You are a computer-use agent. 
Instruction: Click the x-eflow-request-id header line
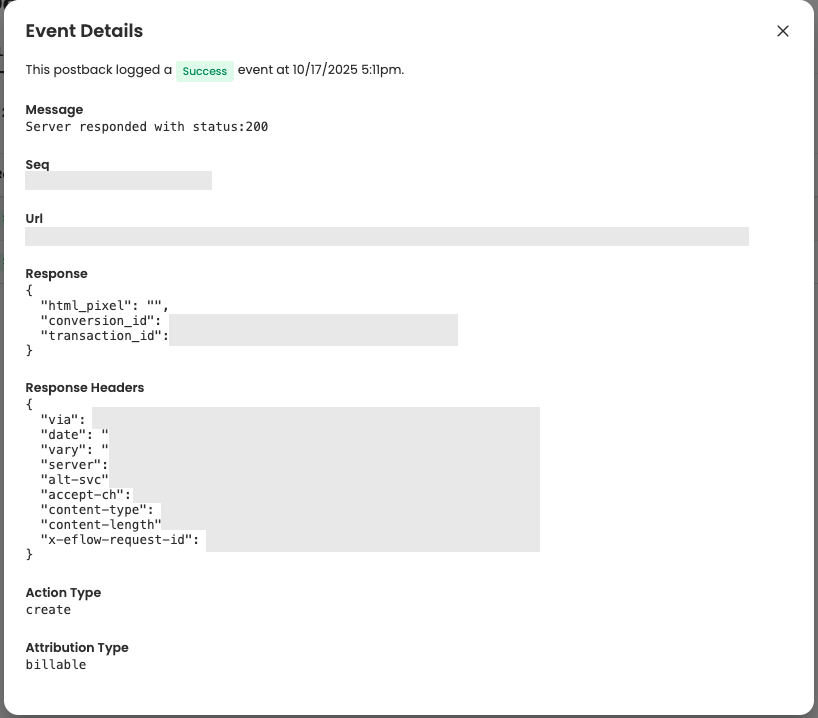(120, 539)
